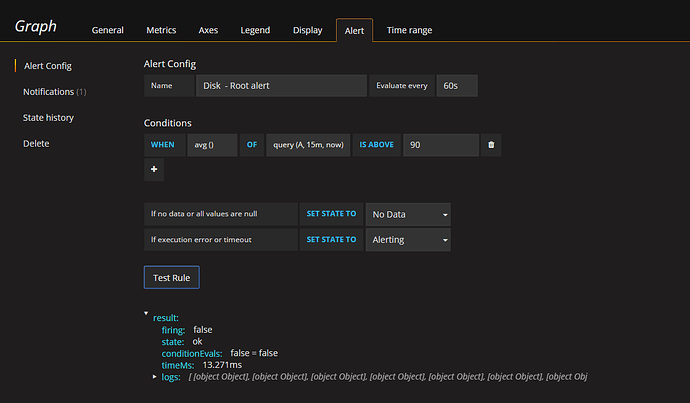Edit the alert Name field

coord(280,86)
